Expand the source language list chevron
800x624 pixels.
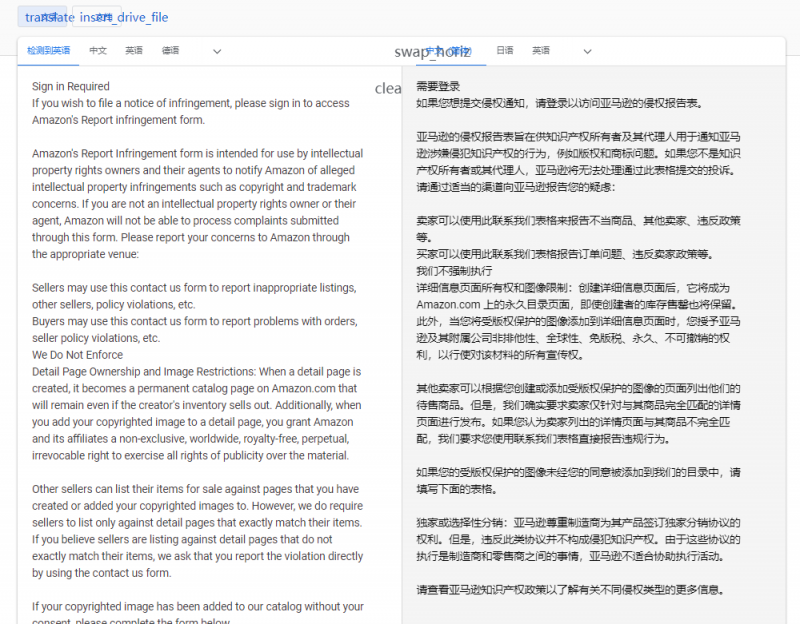coord(217,51)
